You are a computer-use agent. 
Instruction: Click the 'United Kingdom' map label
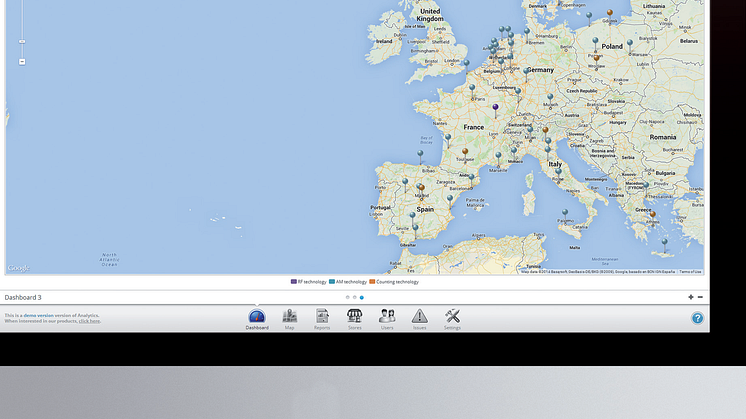coord(430,15)
